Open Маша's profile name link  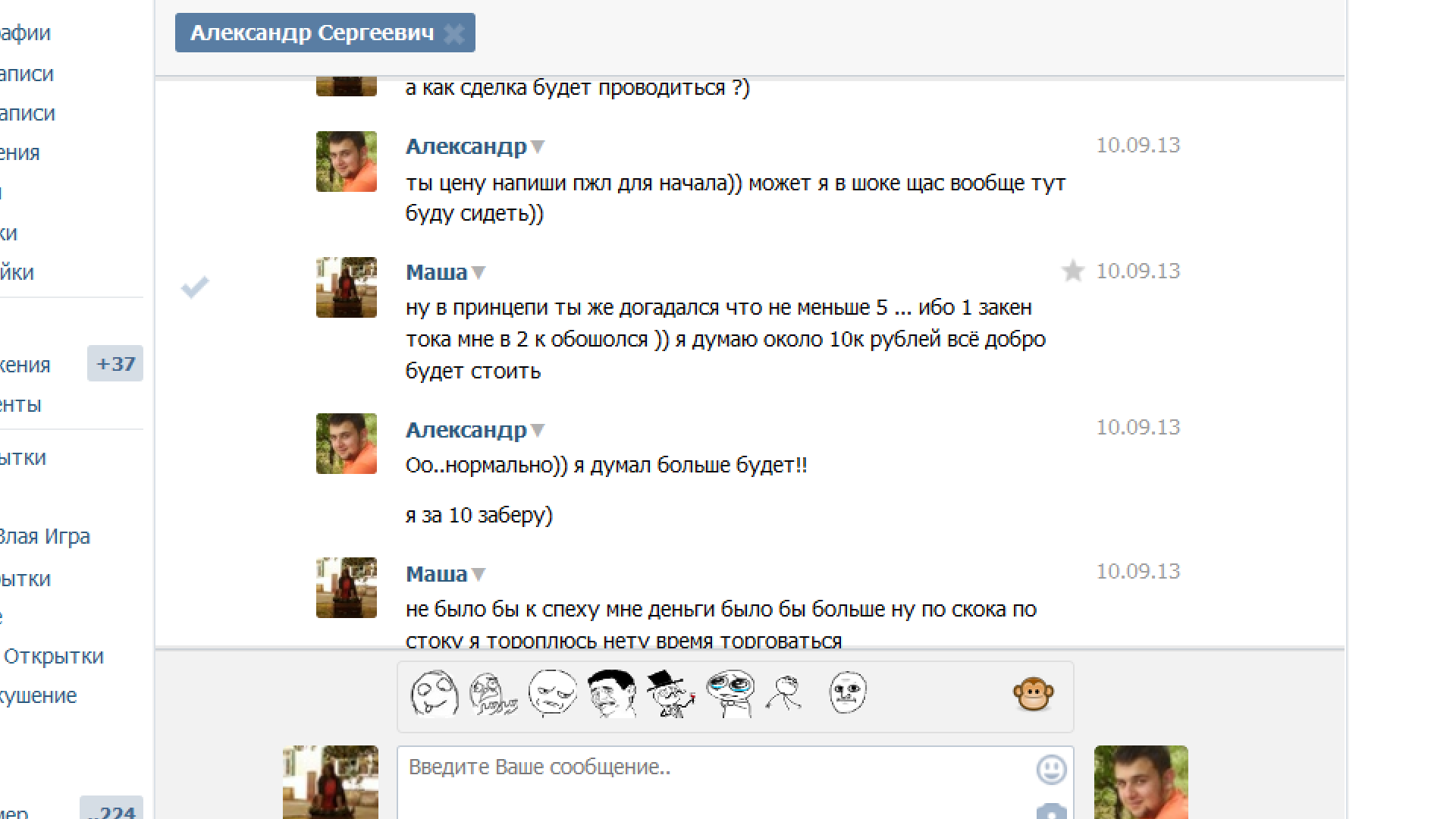[436, 272]
